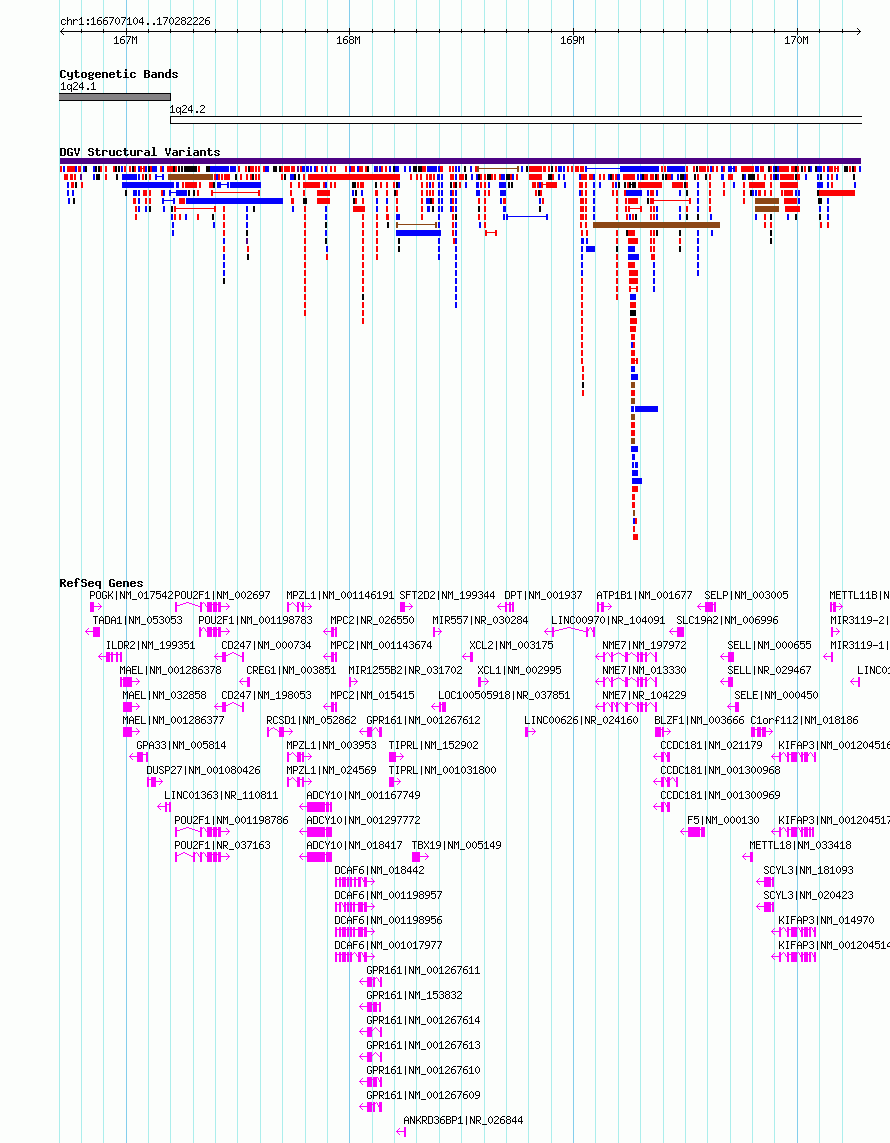The height and width of the screenshot is (1143, 890).
Task: Click the 170M ruler marker
Action: tap(796, 40)
